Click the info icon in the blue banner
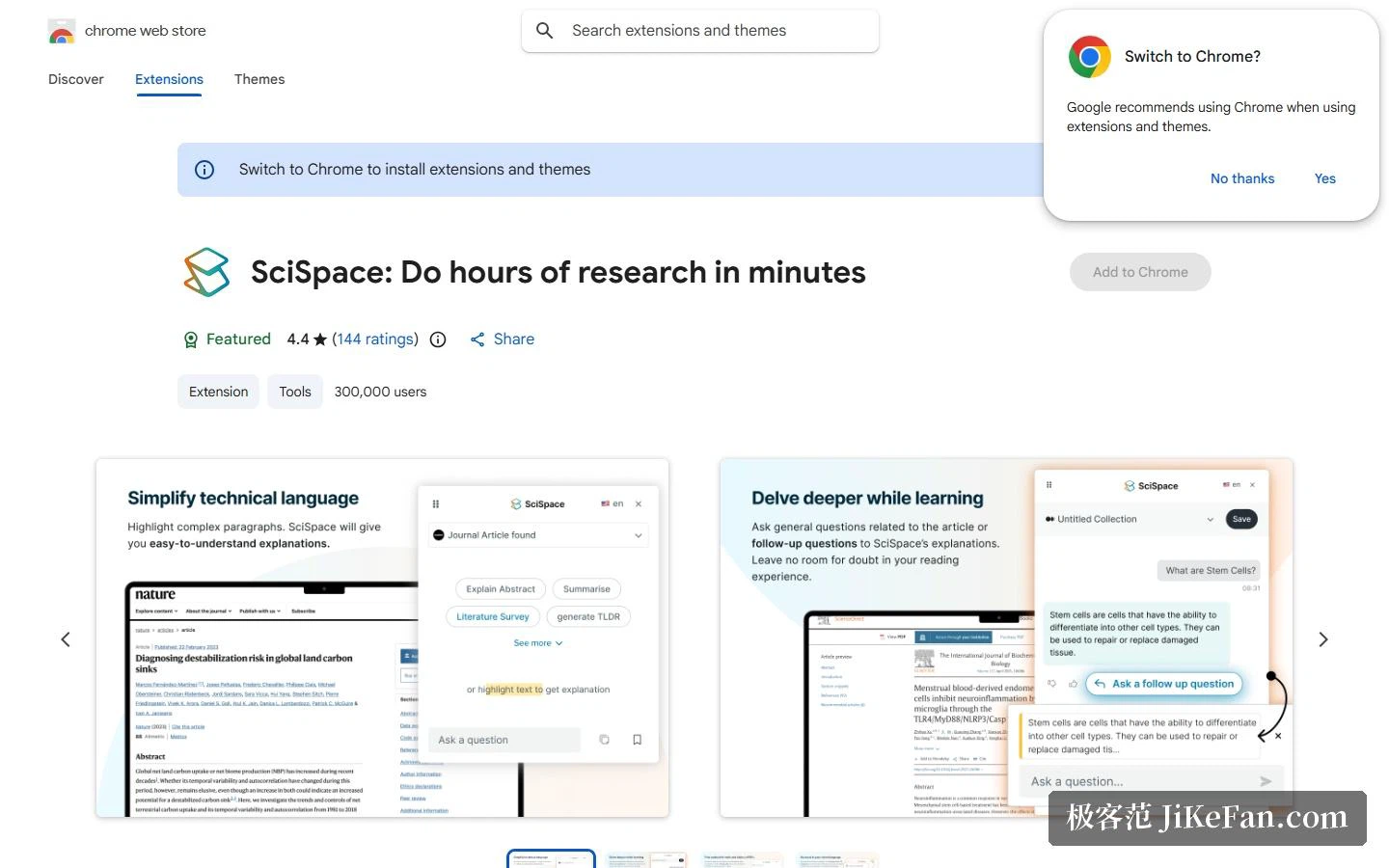 (204, 170)
